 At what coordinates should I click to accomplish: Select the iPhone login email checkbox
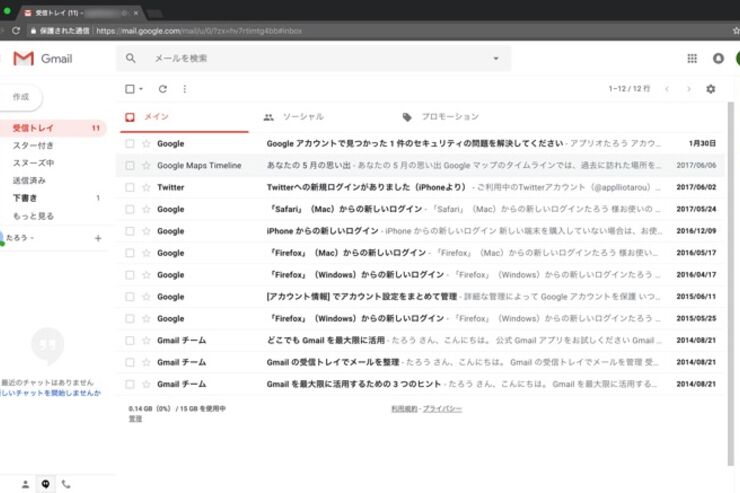(129, 231)
